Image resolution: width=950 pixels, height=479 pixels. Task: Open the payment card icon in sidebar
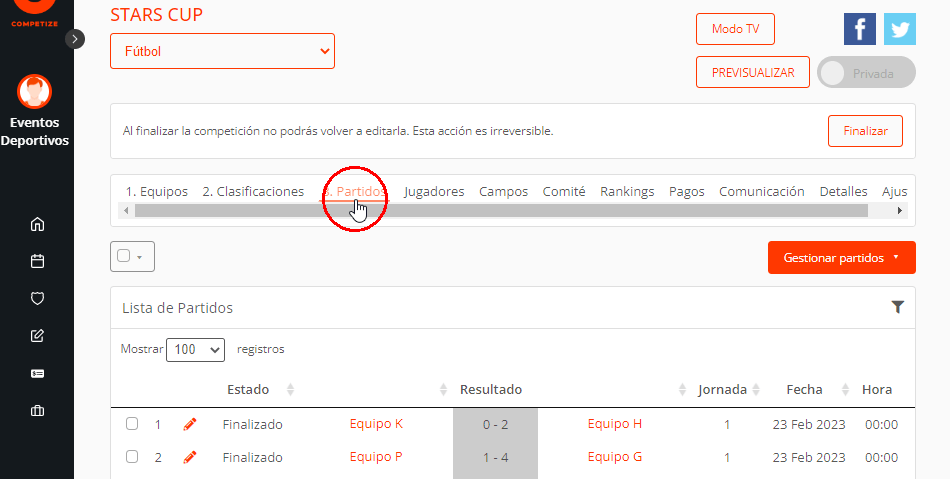coord(38,374)
